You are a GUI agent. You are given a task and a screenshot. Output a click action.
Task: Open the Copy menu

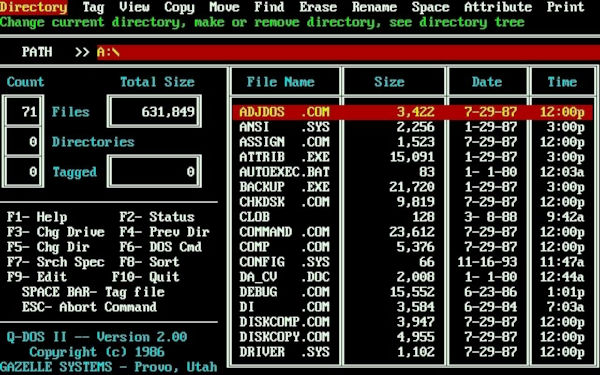[179, 7]
